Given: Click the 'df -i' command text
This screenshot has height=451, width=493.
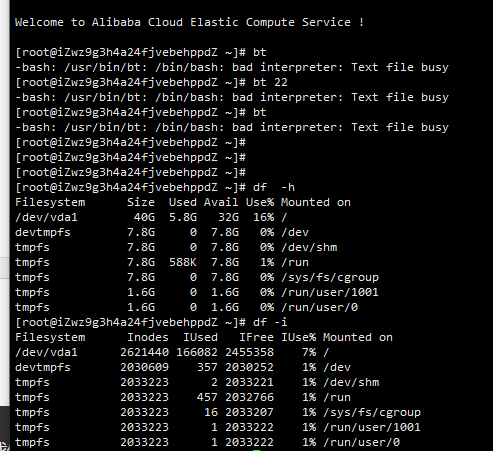Looking at the screenshot, I should coord(270,322).
